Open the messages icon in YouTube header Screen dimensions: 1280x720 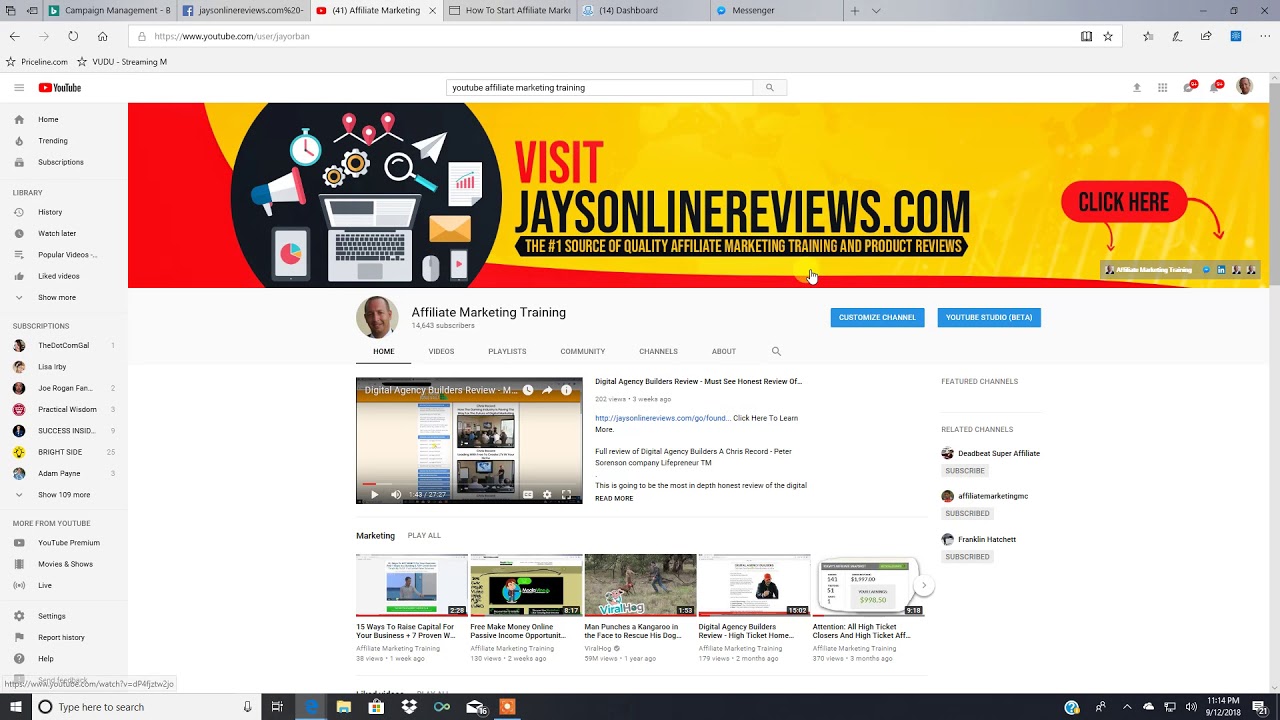click(1189, 88)
